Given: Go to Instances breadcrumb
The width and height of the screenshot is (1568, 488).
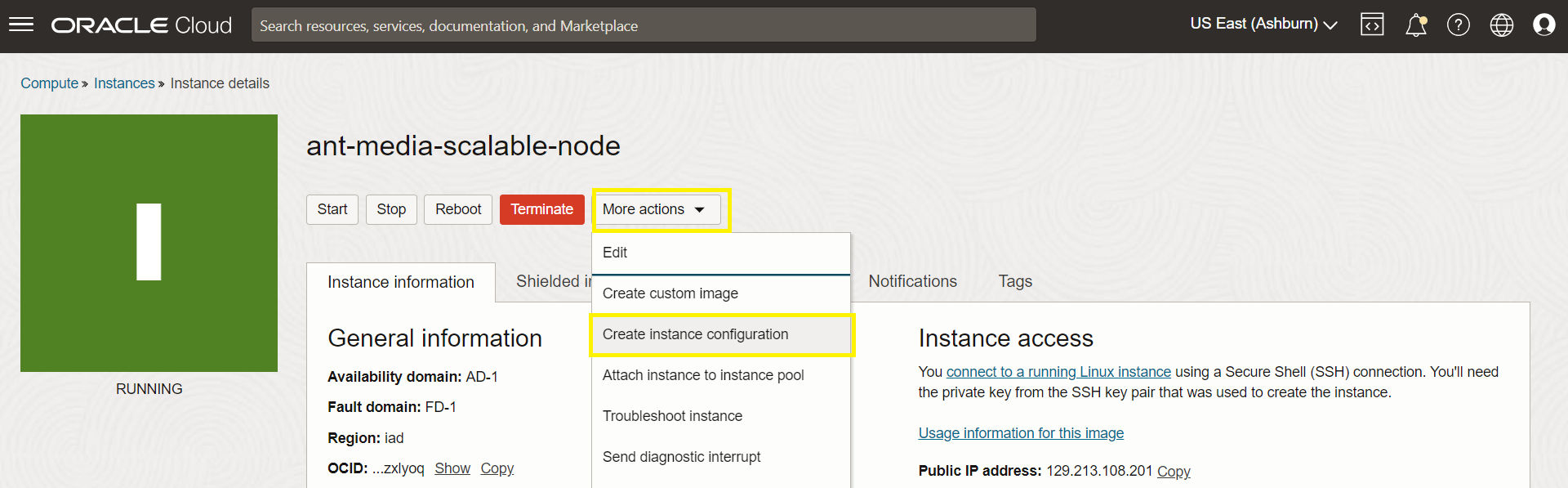Looking at the screenshot, I should 124,83.
